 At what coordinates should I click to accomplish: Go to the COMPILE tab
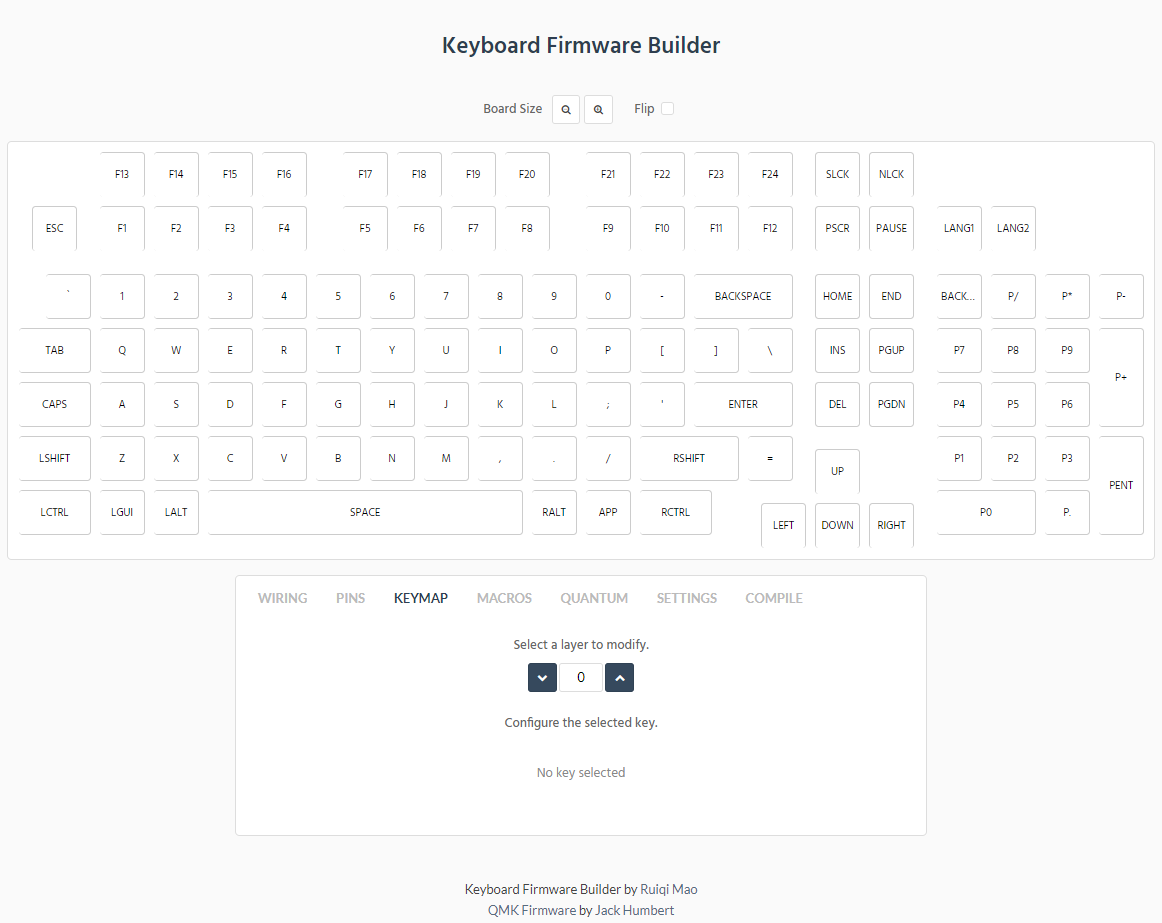coord(774,598)
